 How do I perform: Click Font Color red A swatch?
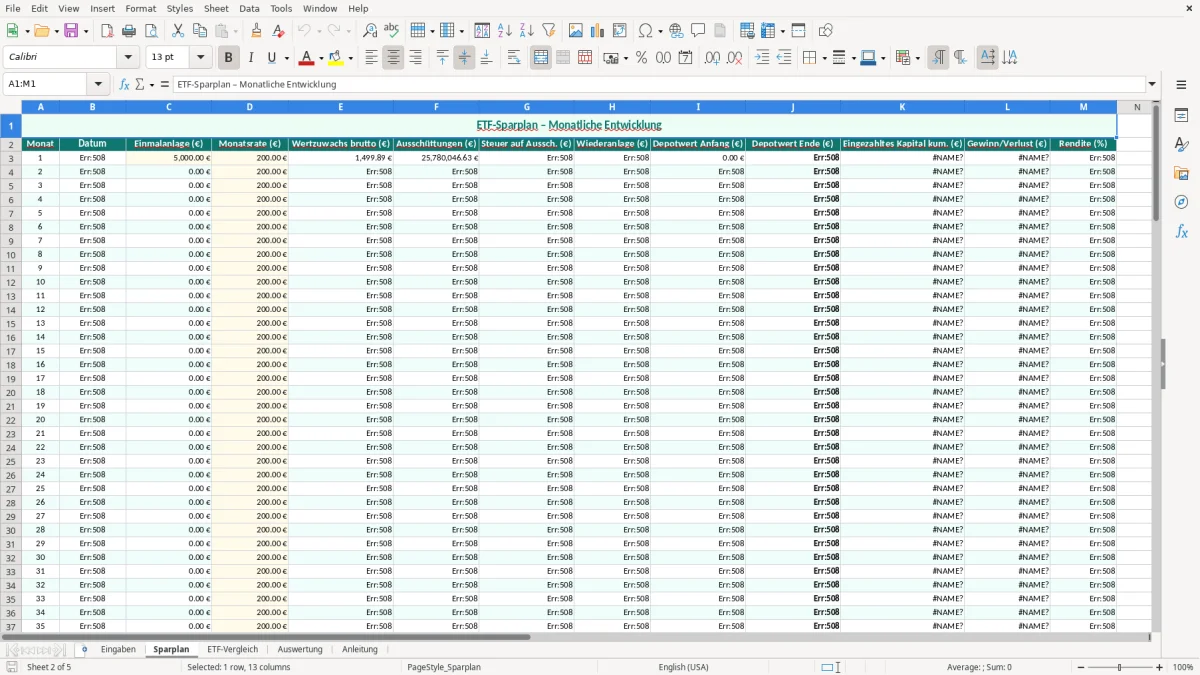pos(307,58)
